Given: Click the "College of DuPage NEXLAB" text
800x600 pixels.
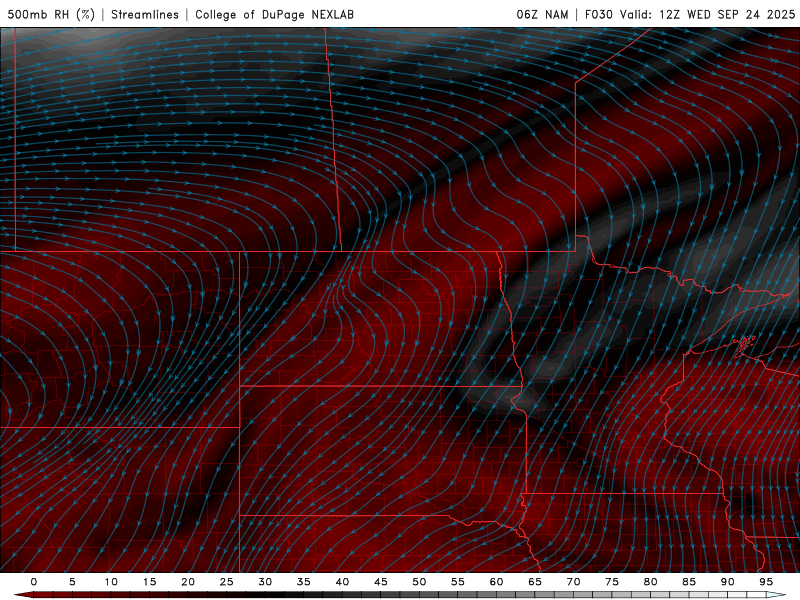Looking at the screenshot, I should (274, 14).
